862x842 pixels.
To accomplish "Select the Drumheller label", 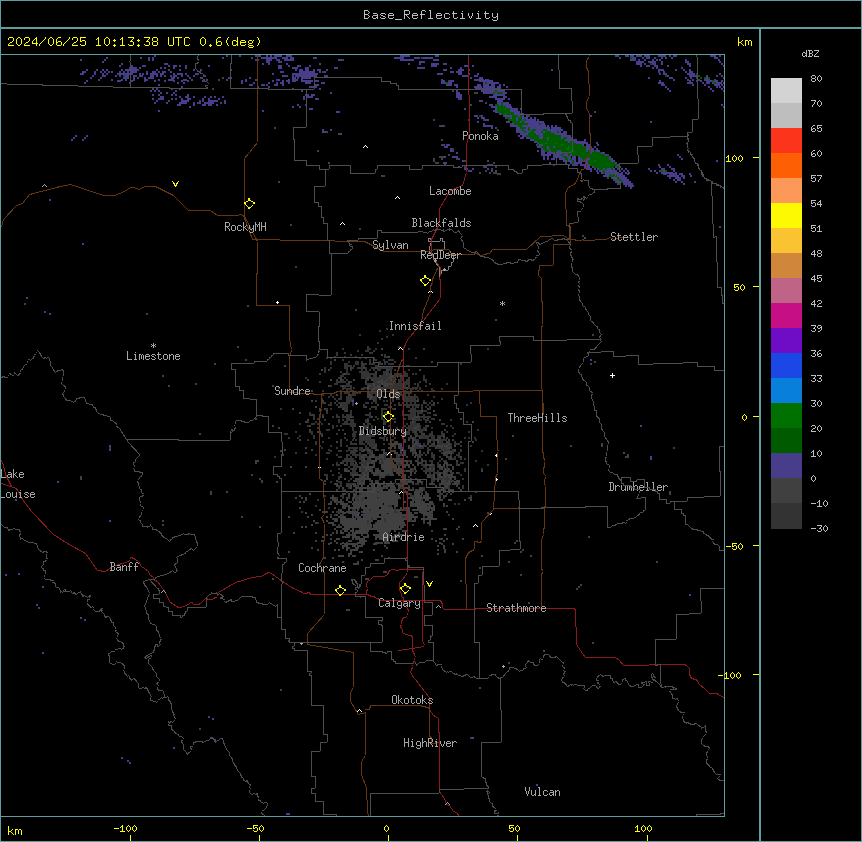I will coord(638,487).
